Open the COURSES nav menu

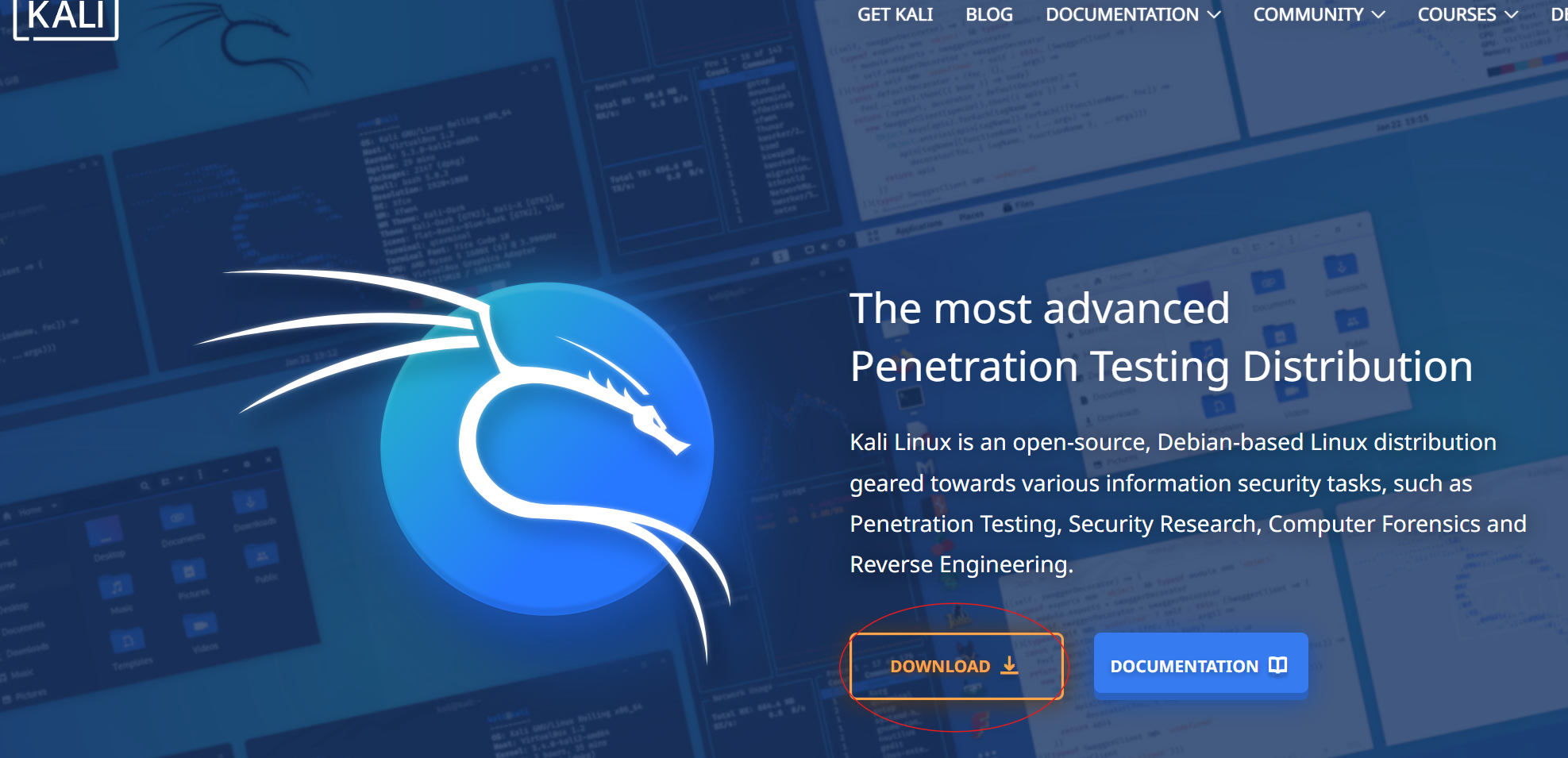[1467, 14]
